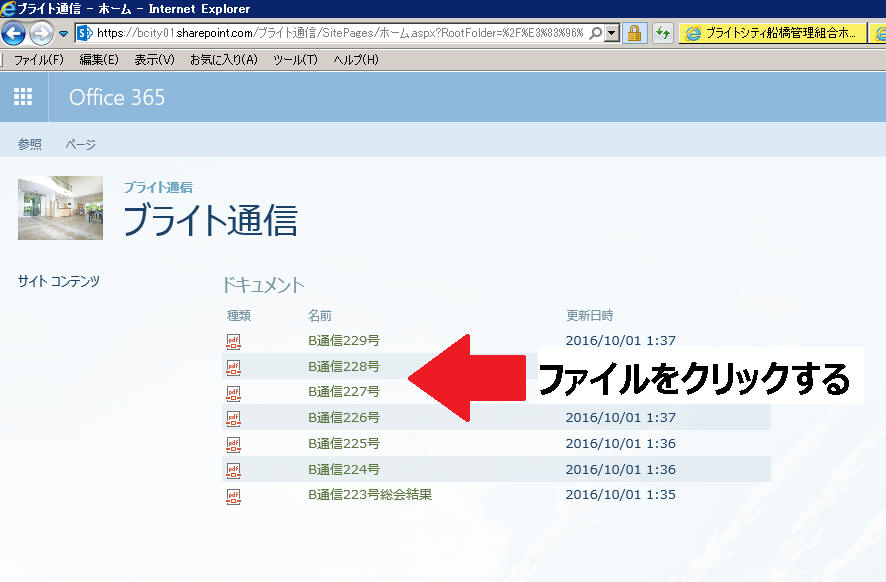Open the B通信223号総会結果 file
The height and width of the screenshot is (582, 886).
coord(370,494)
